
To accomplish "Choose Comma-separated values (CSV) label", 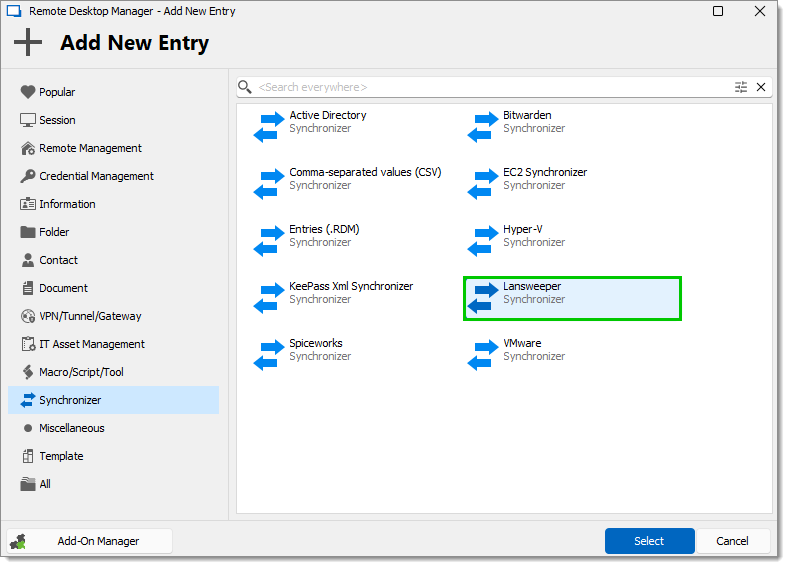I will [x=365, y=172].
